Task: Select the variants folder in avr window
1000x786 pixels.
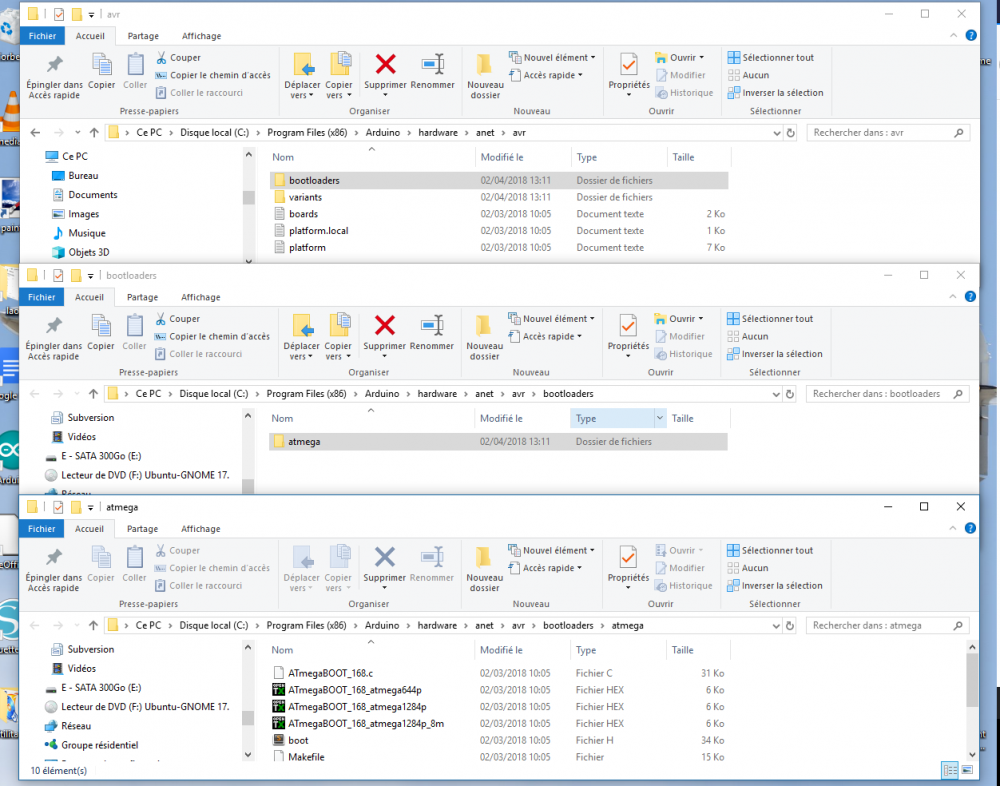Action: (x=498, y=197)
